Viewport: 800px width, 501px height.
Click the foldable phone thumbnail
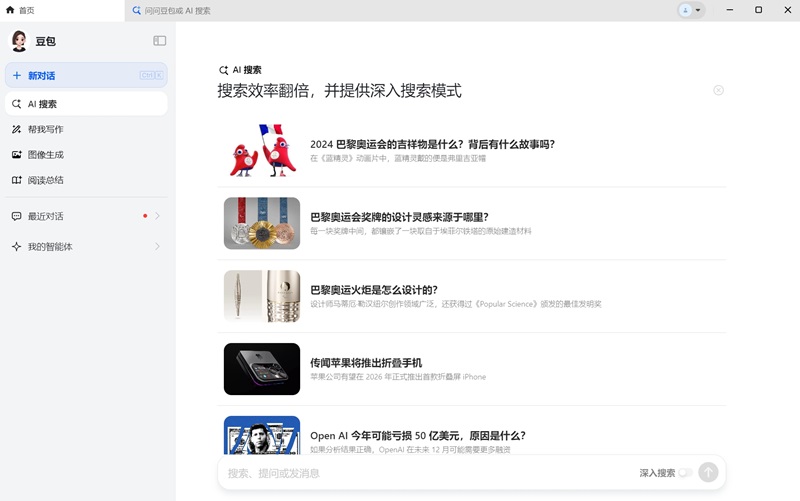(262, 369)
